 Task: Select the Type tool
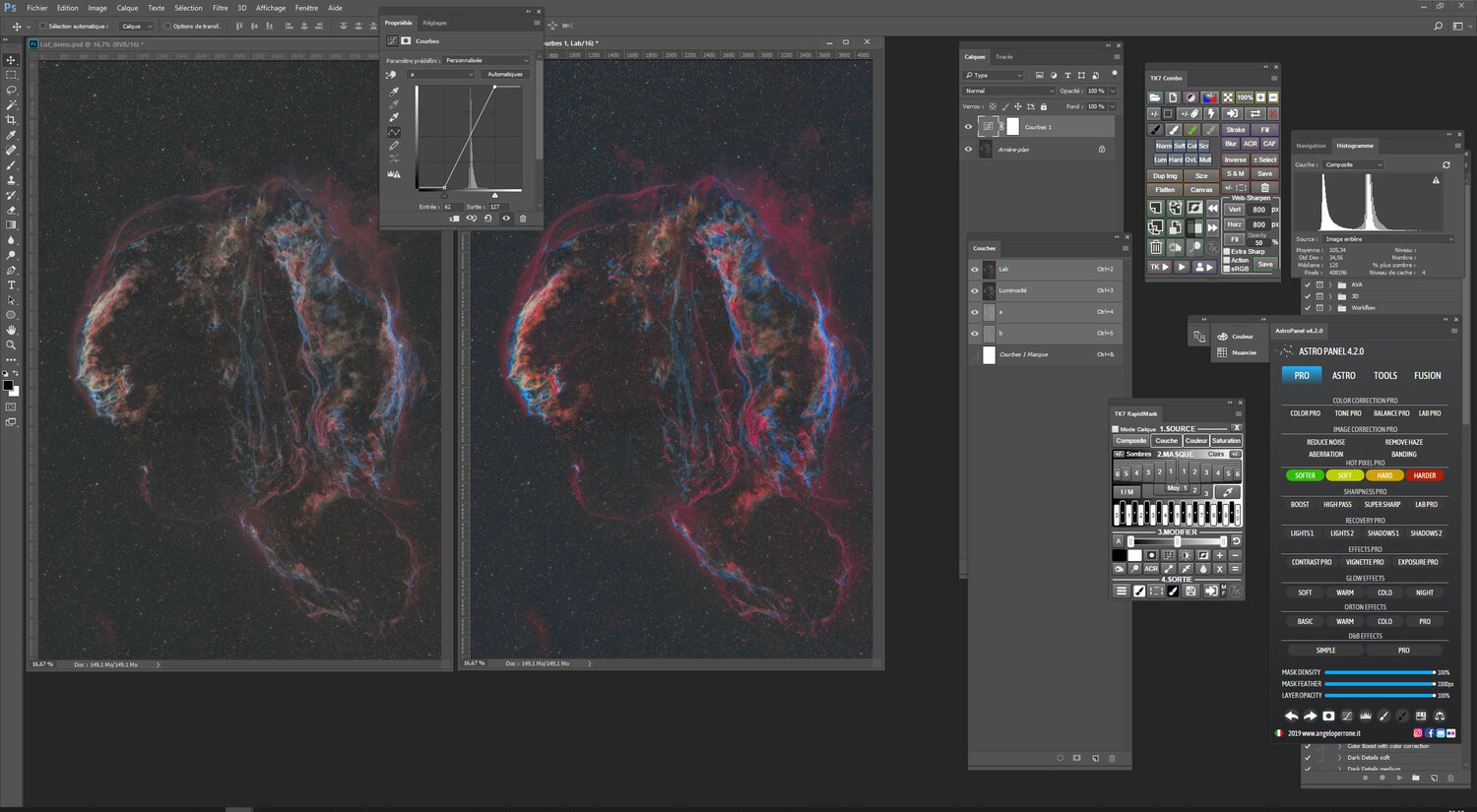(11, 285)
